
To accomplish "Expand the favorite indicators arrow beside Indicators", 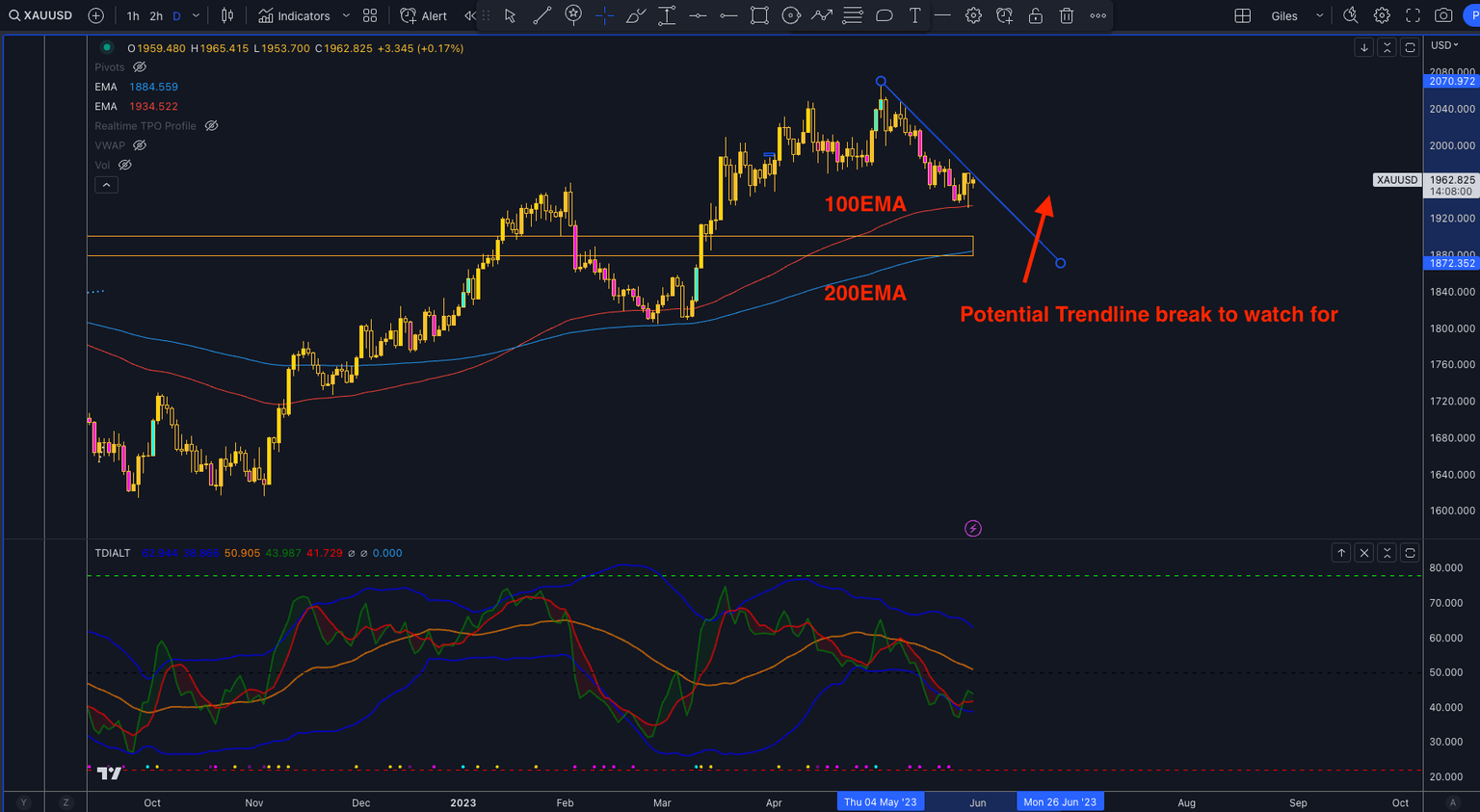I will 346,16.
